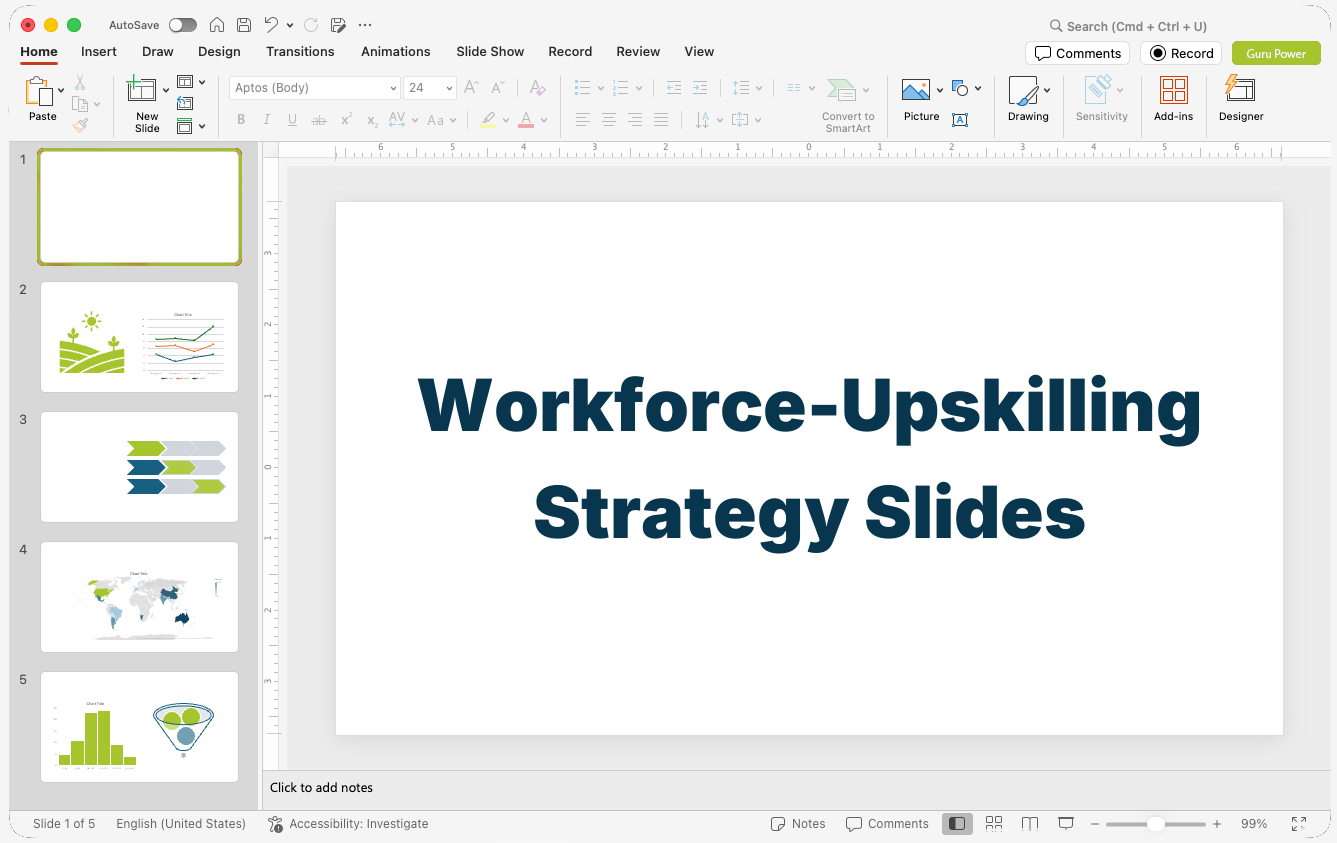
Task: Open the Slide Layout dropdown
Action: pyautogui.click(x=191, y=82)
